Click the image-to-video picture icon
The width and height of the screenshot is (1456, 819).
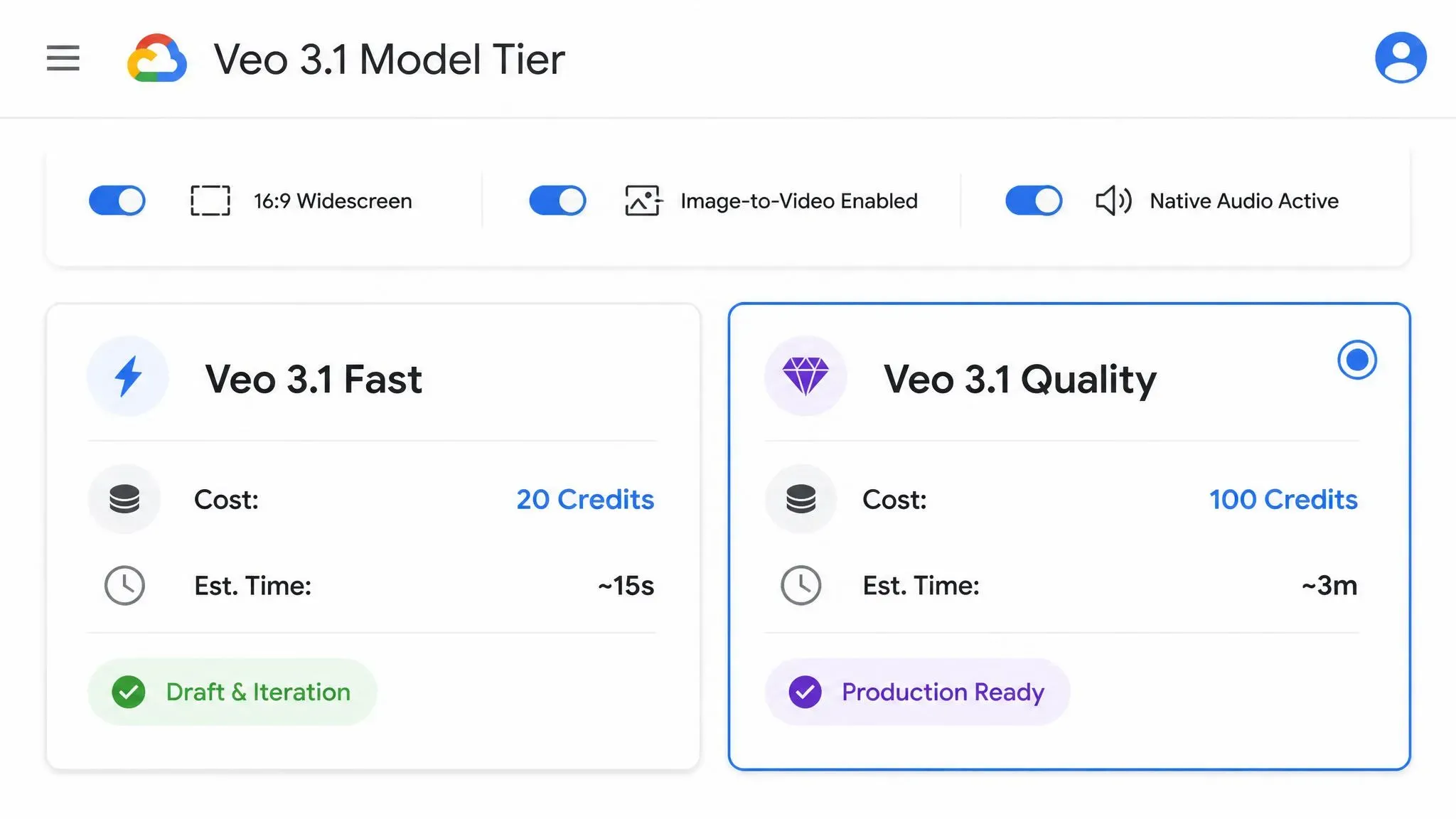pos(643,200)
